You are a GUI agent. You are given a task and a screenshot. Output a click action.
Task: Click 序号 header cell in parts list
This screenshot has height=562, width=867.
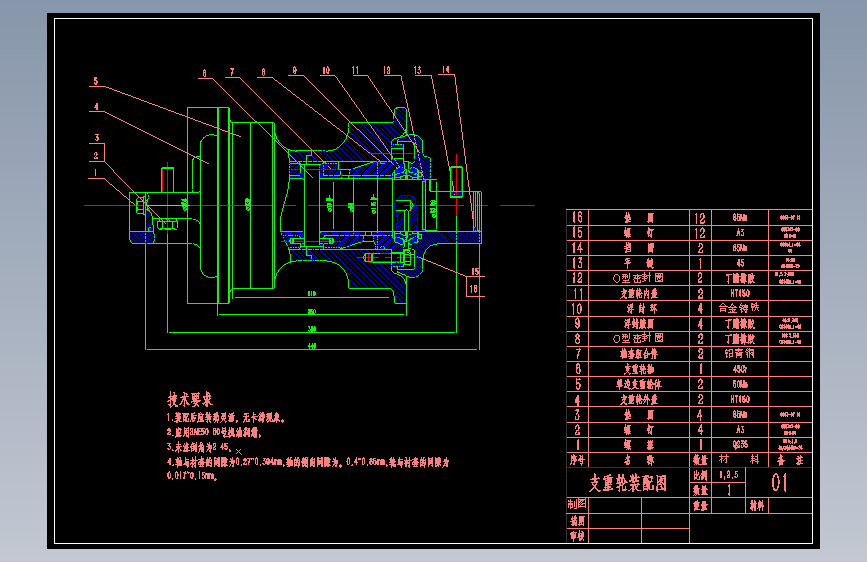577,460
